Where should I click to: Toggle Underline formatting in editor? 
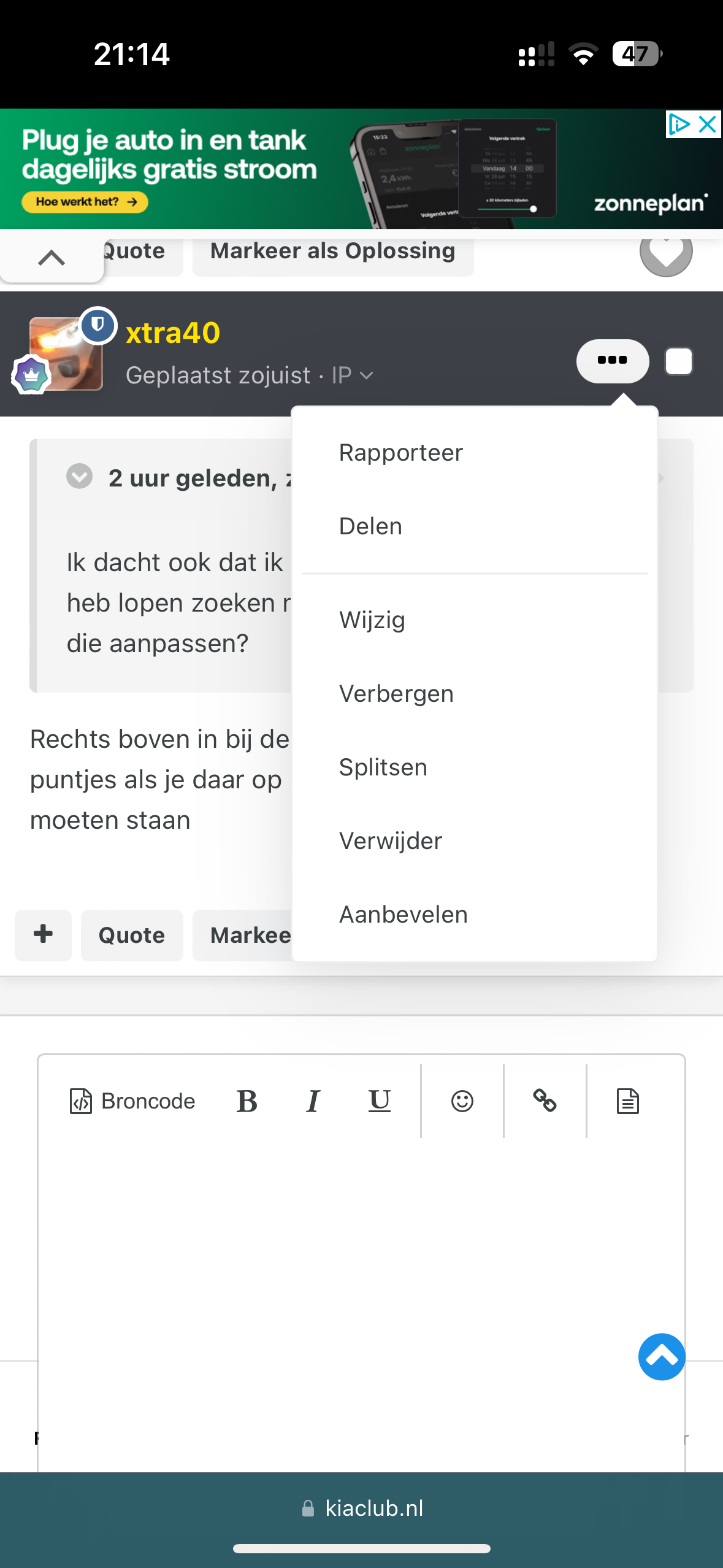pyautogui.click(x=380, y=1102)
